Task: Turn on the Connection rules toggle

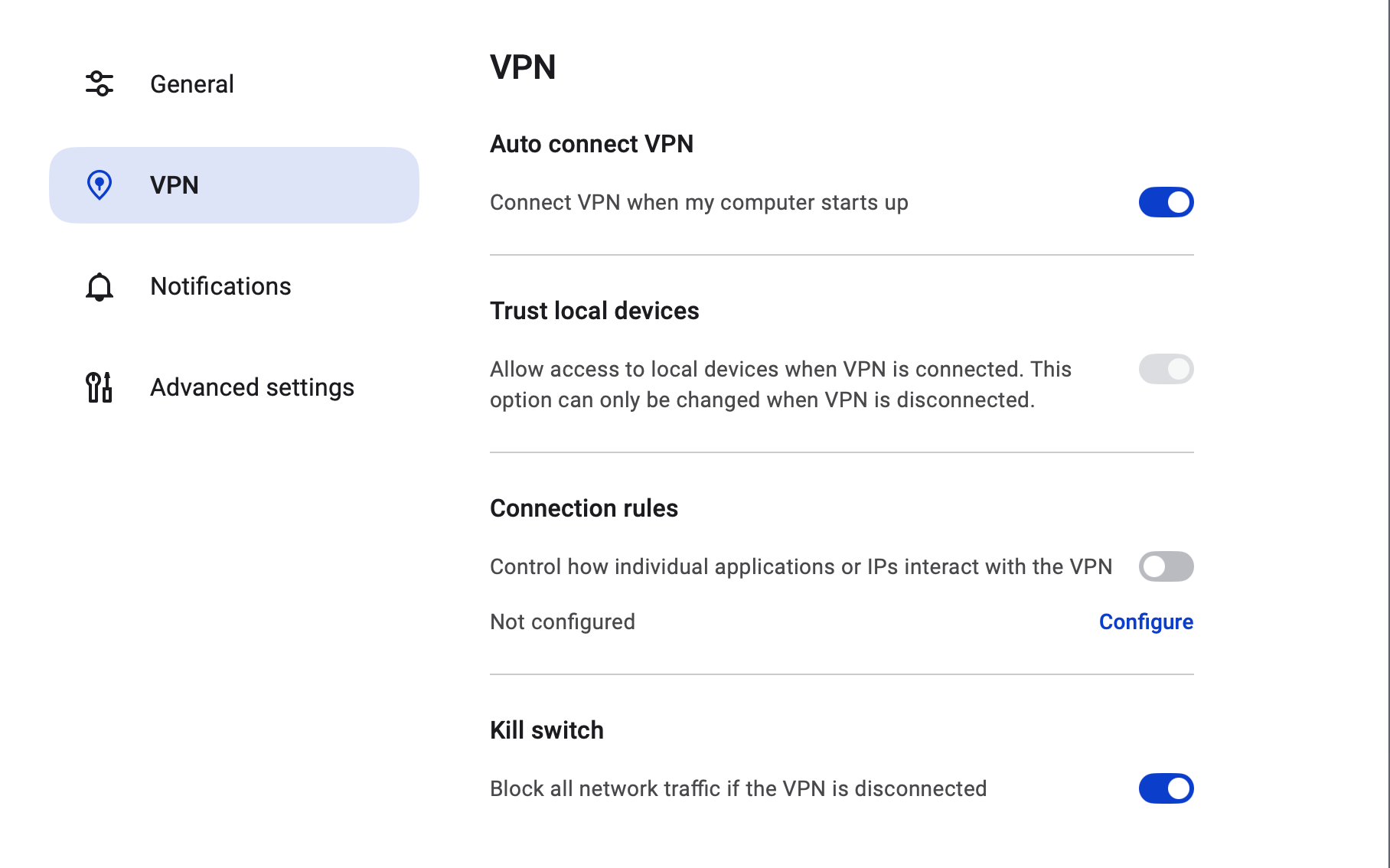Action: pos(1166,566)
